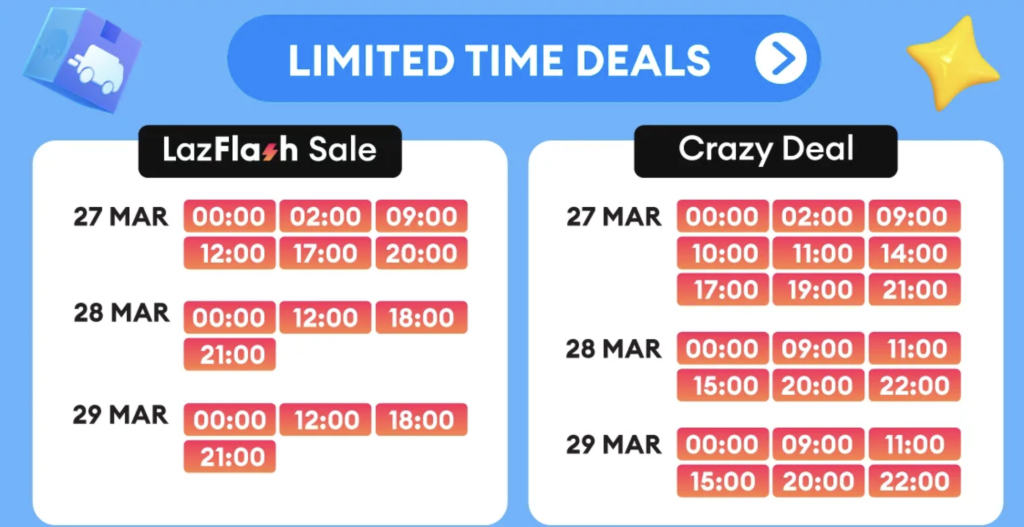Select the LazFlash Sale header

270,151
